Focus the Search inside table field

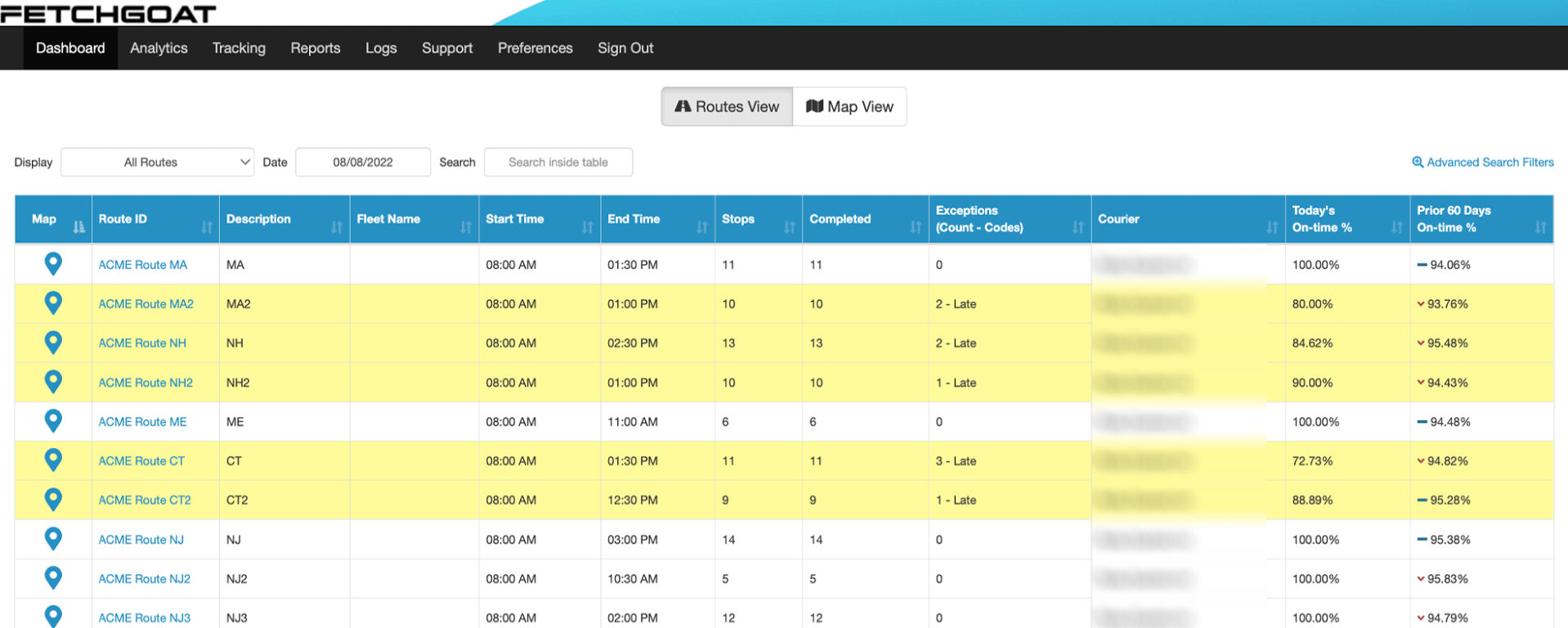pos(558,162)
